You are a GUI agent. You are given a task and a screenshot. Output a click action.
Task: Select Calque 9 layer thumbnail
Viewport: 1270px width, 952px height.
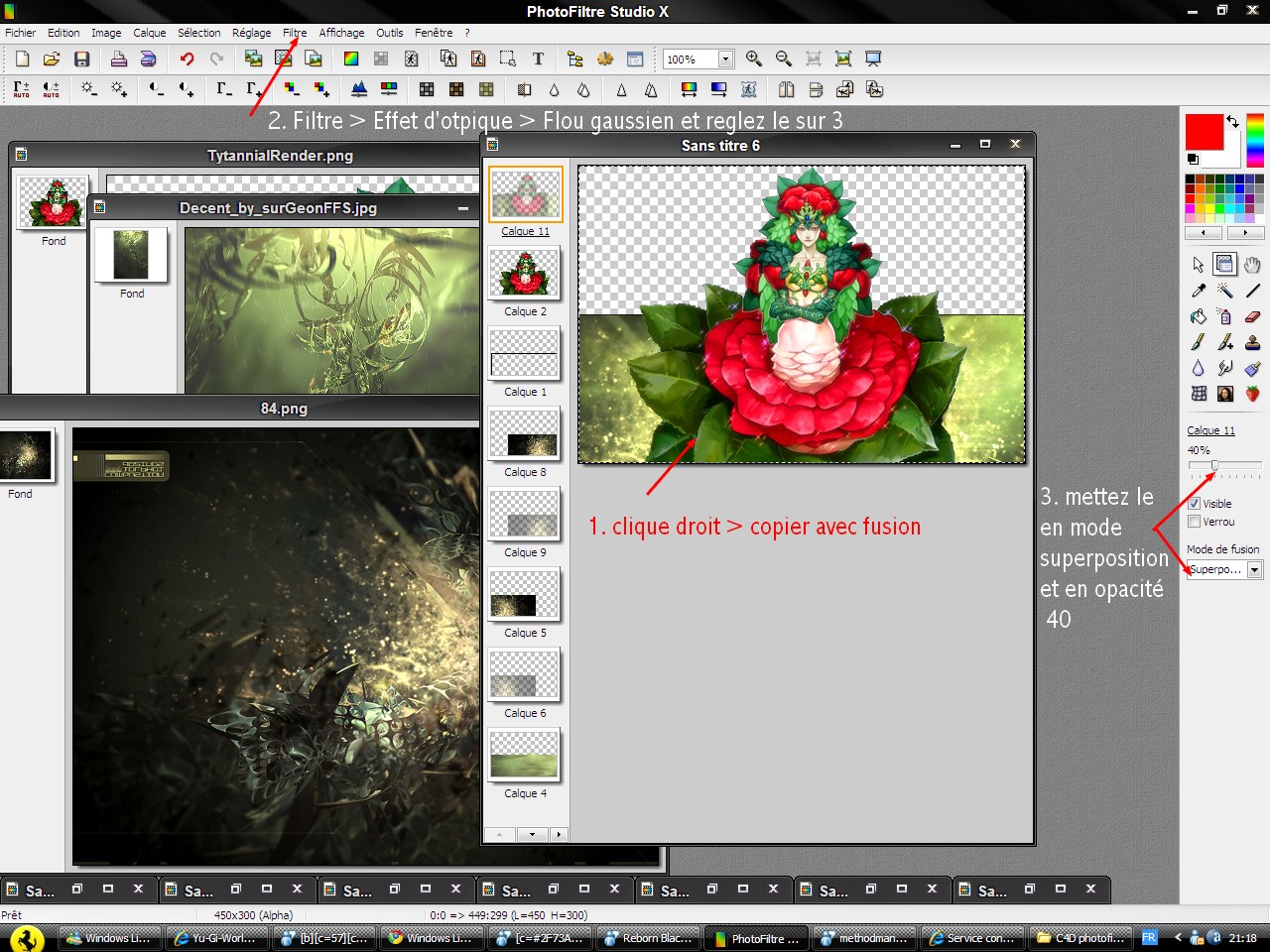click(x=525, y=514)
